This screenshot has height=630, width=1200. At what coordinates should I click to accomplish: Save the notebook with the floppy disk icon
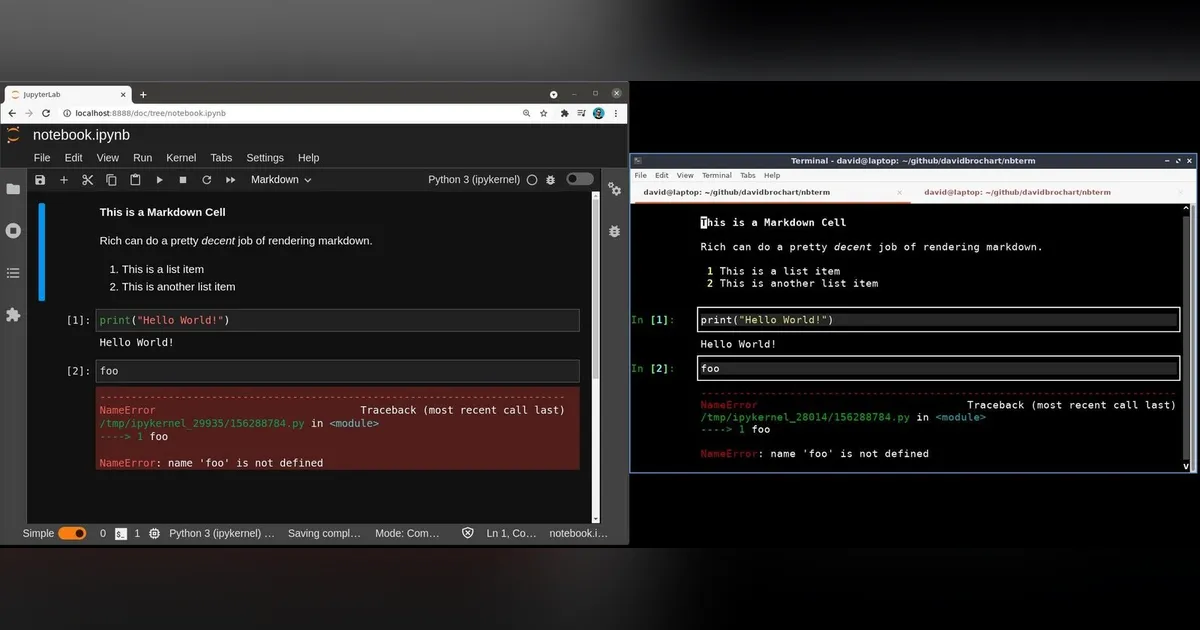[x=40, y=180]
